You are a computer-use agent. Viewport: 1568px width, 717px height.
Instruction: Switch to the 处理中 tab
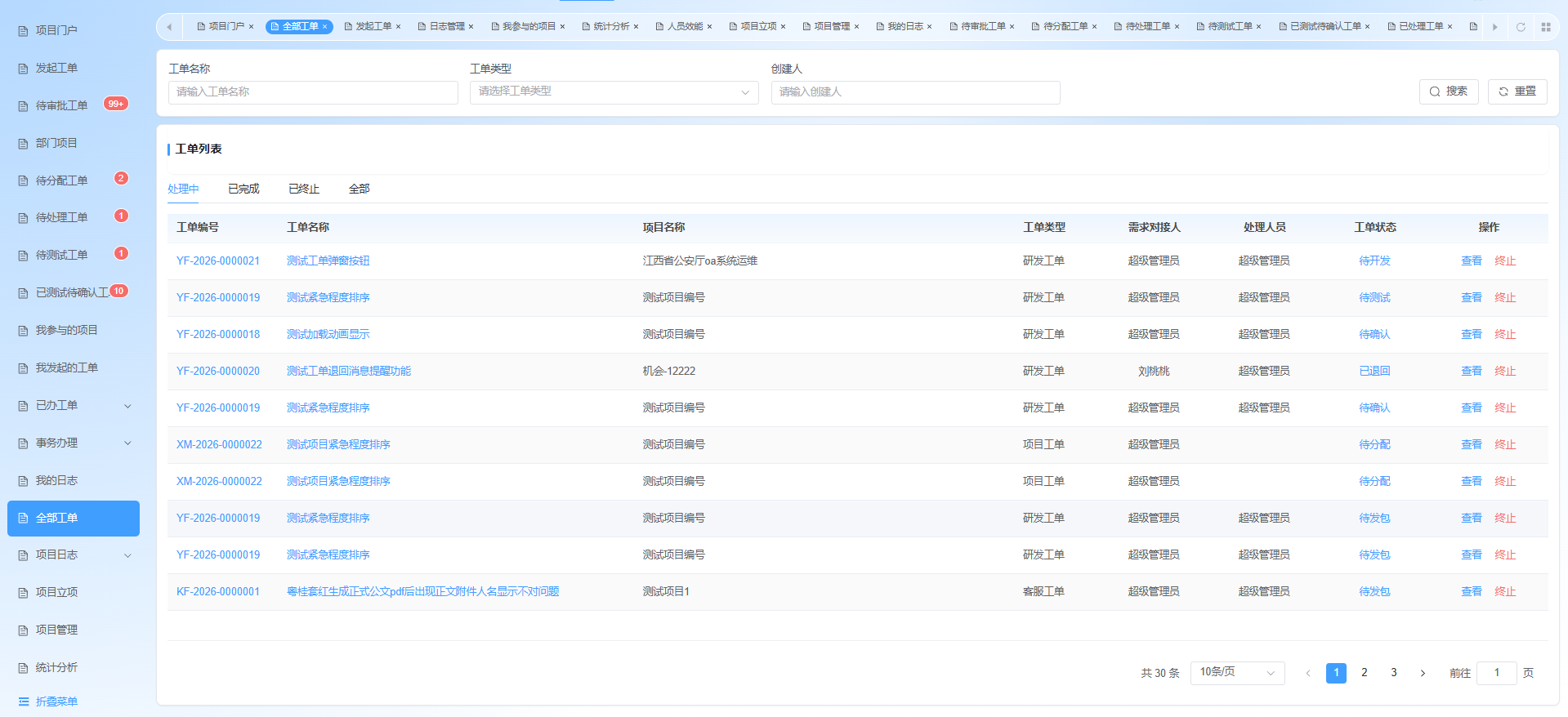point(183,189)
